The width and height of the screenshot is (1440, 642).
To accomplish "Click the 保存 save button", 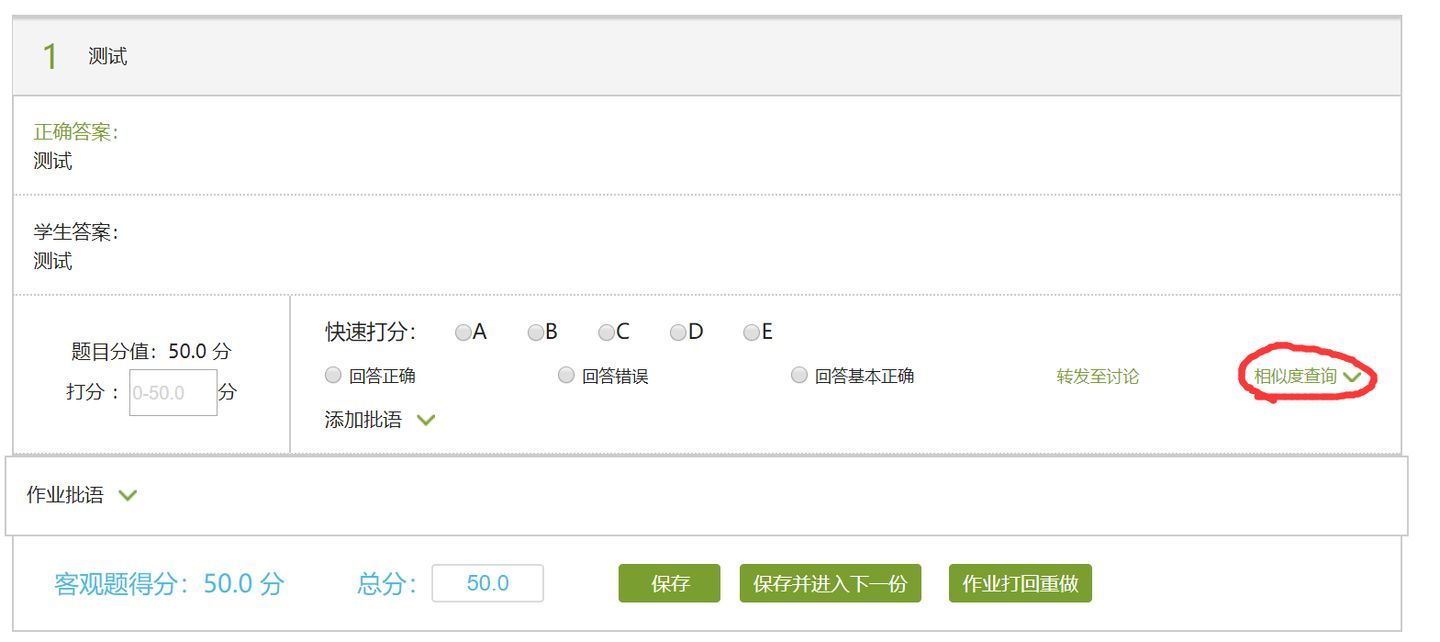I will coord(669,583).
